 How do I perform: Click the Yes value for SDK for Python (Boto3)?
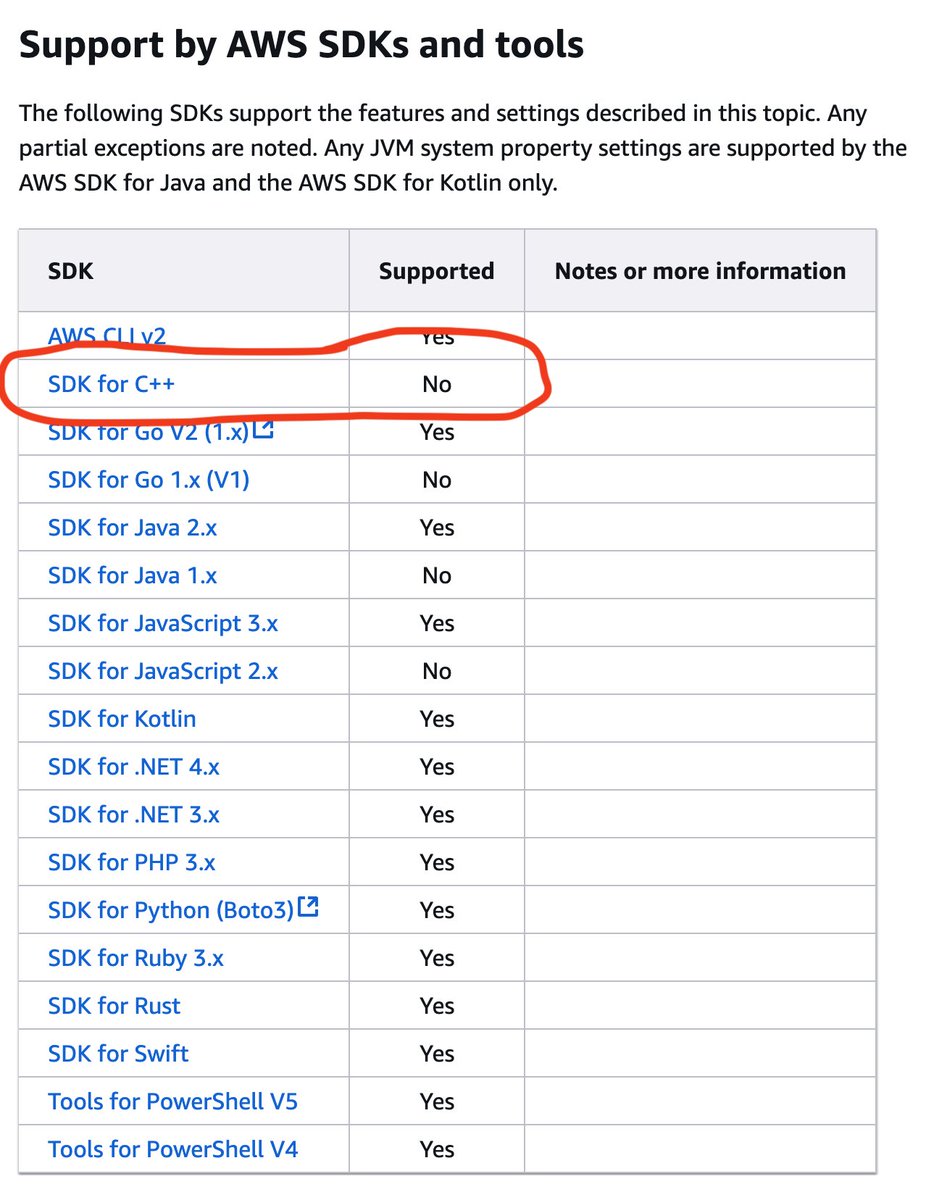[x=437, y=911]
